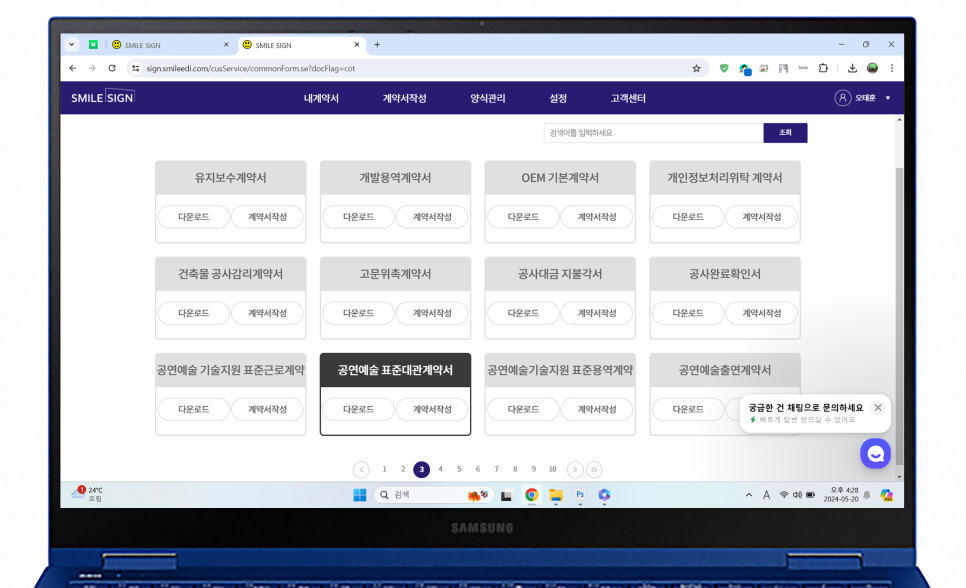Open the 설정 menu
The image size is (966, 588).
[x=558, y=98]
